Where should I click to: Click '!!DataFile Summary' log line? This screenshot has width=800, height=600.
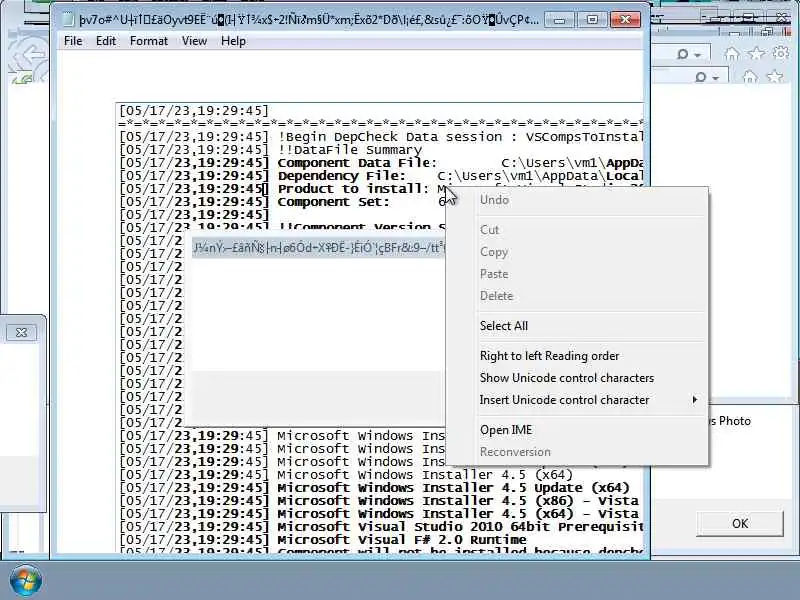point(270,150)
